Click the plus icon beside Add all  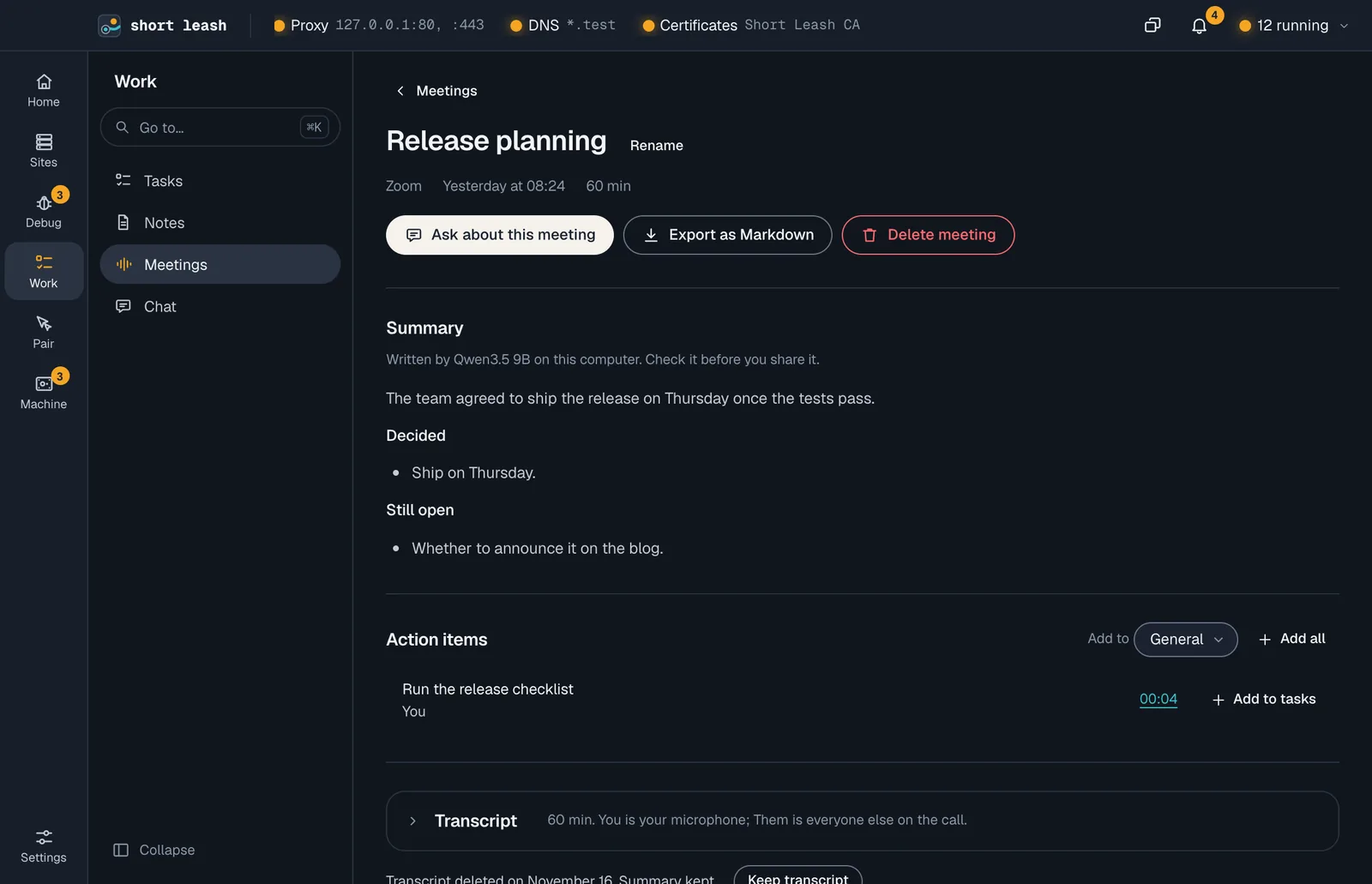coord(1265,640)
